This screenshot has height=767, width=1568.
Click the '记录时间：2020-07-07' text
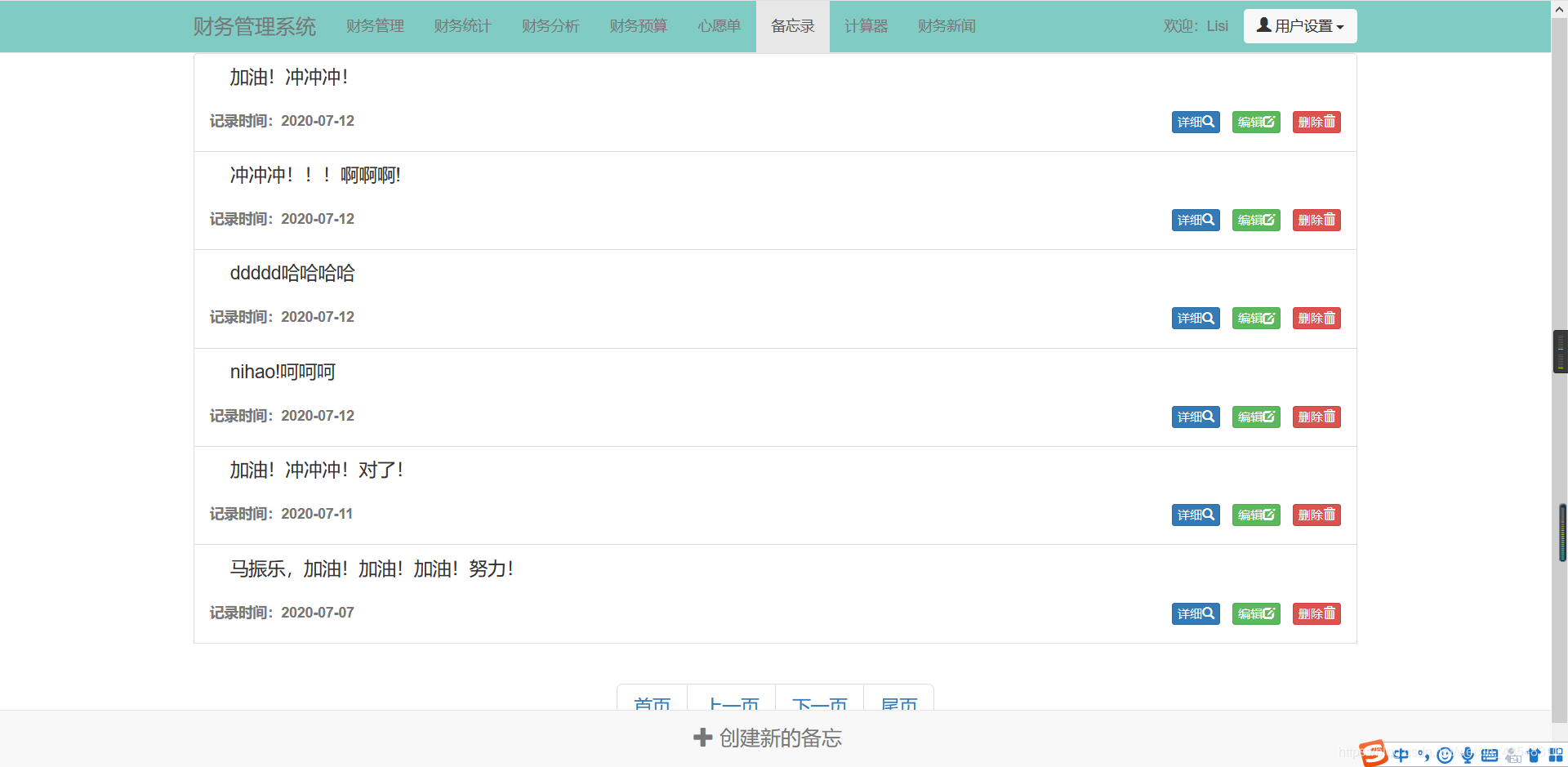[x=282, y=613]
